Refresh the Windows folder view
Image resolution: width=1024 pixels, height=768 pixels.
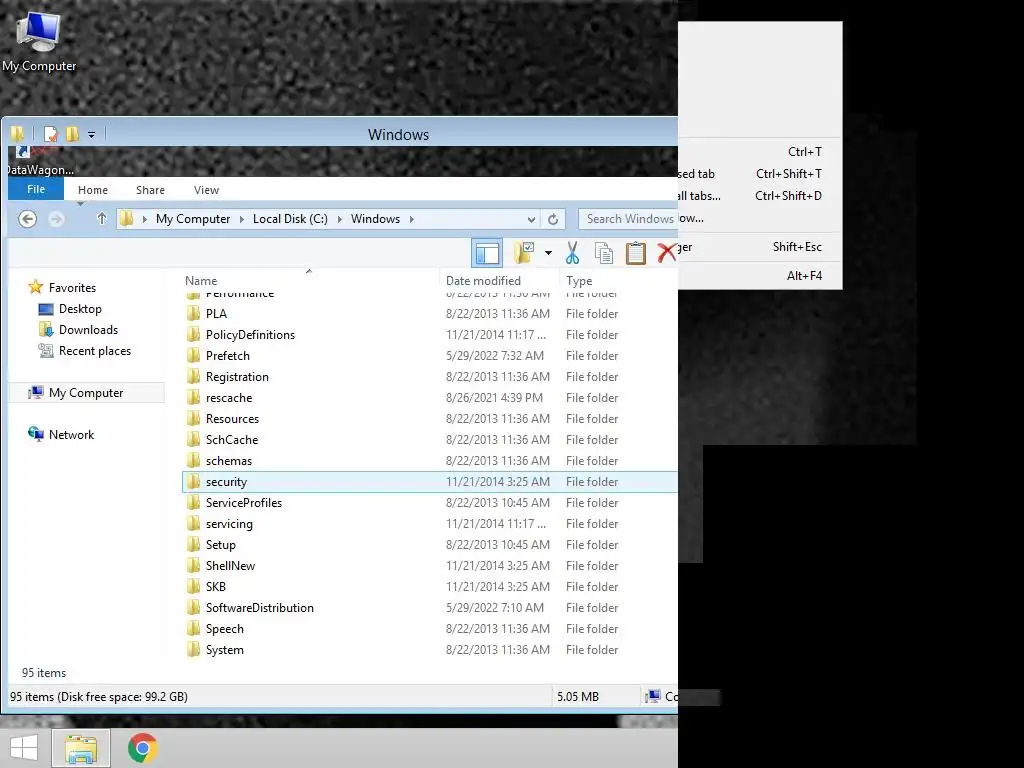pyautogui.click(x=552, y=219)
